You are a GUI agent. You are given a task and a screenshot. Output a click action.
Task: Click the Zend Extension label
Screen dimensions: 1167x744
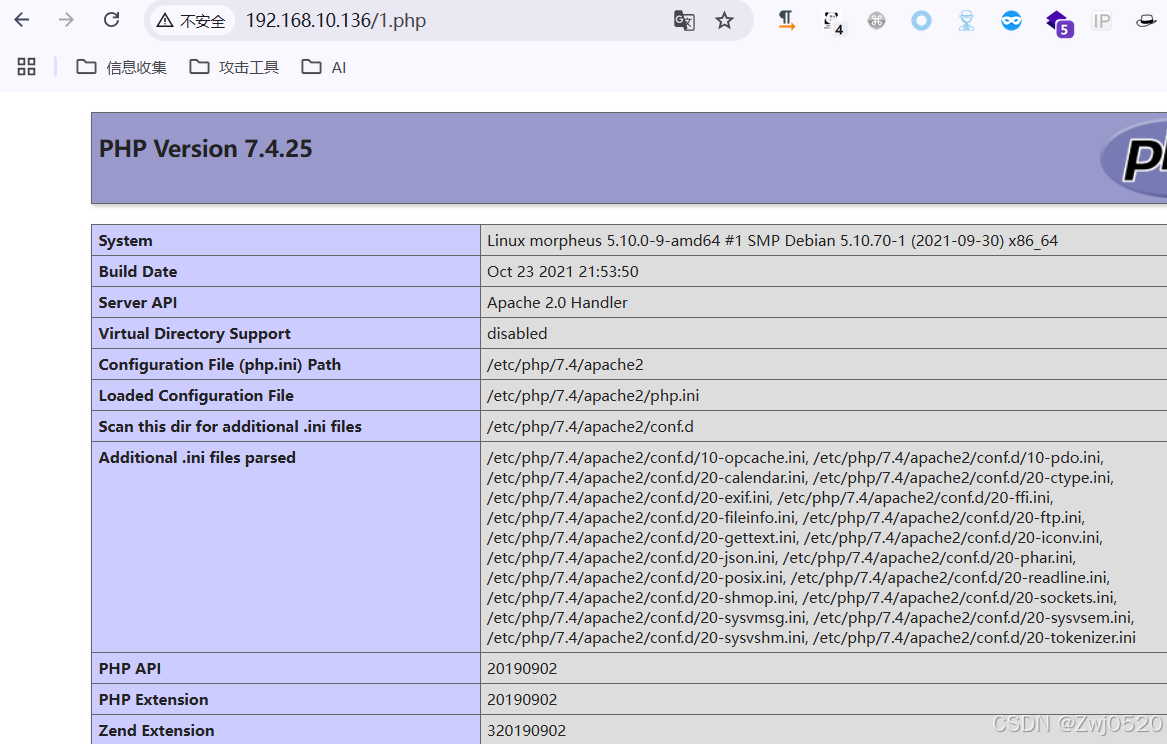click(x=156, y=731)
